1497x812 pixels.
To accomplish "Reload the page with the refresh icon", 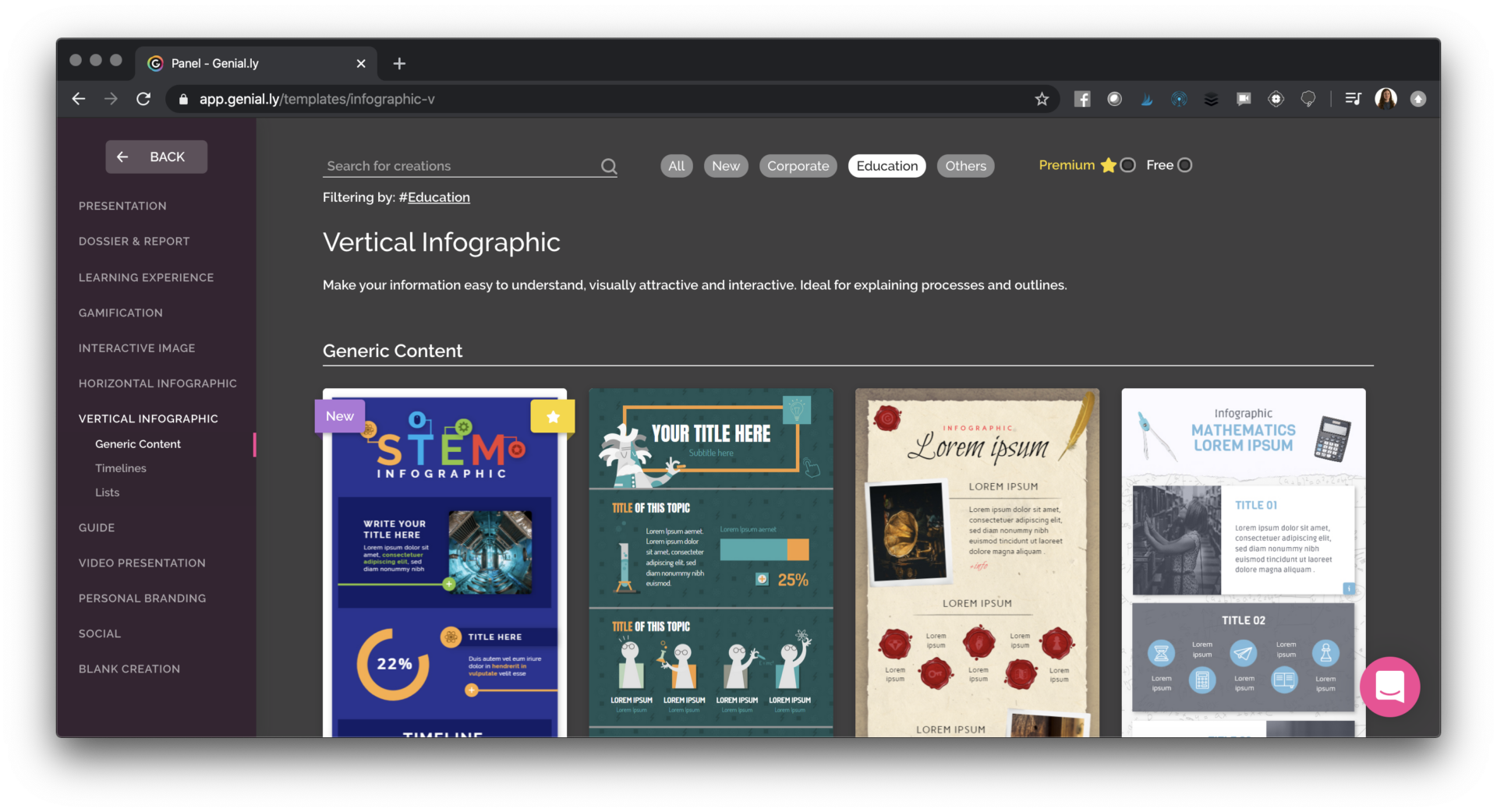I will (x=143, y=99).
